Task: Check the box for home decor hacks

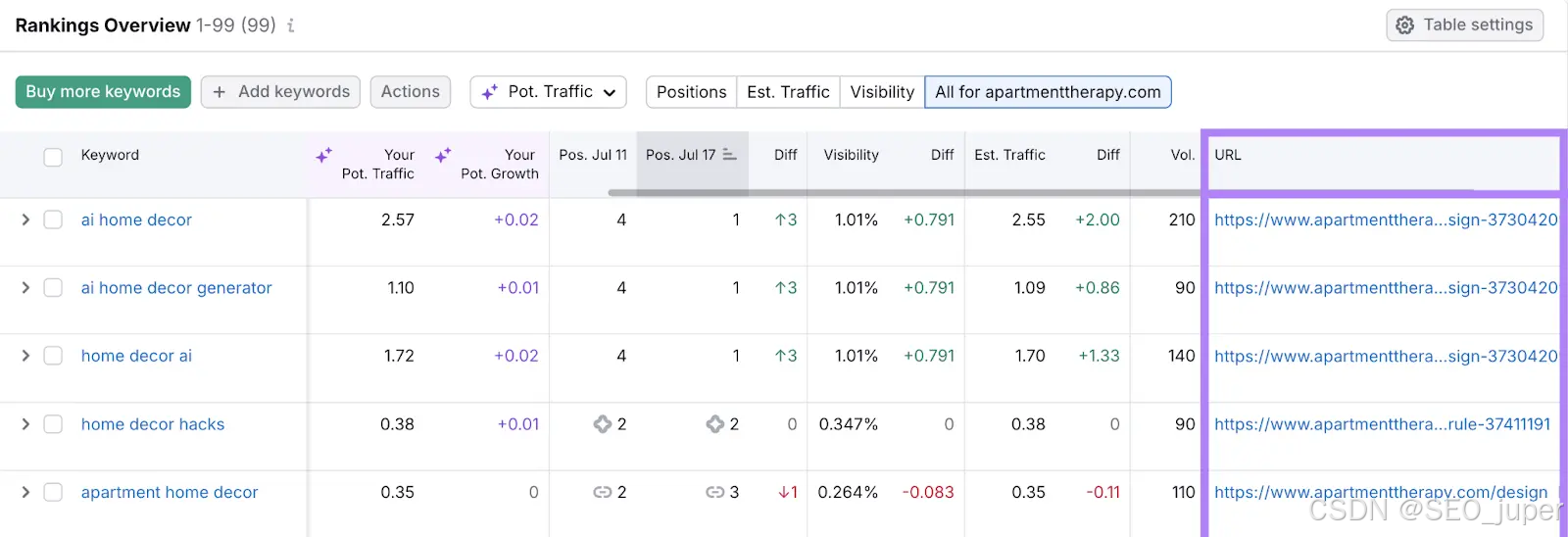Action: coord(53,424)
